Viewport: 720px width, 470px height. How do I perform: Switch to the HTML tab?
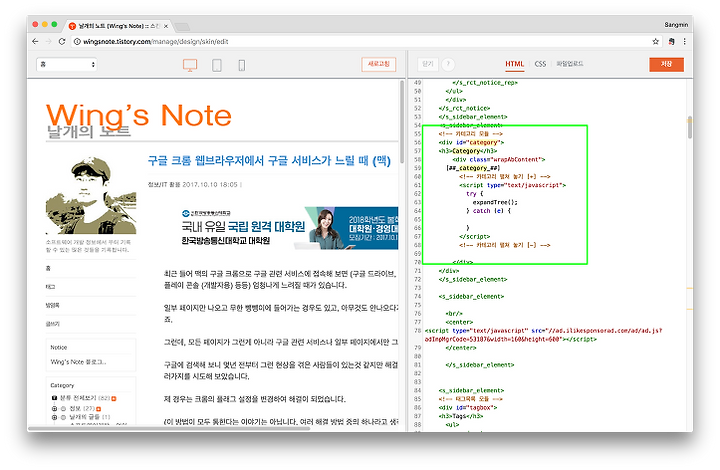(514, 64)
